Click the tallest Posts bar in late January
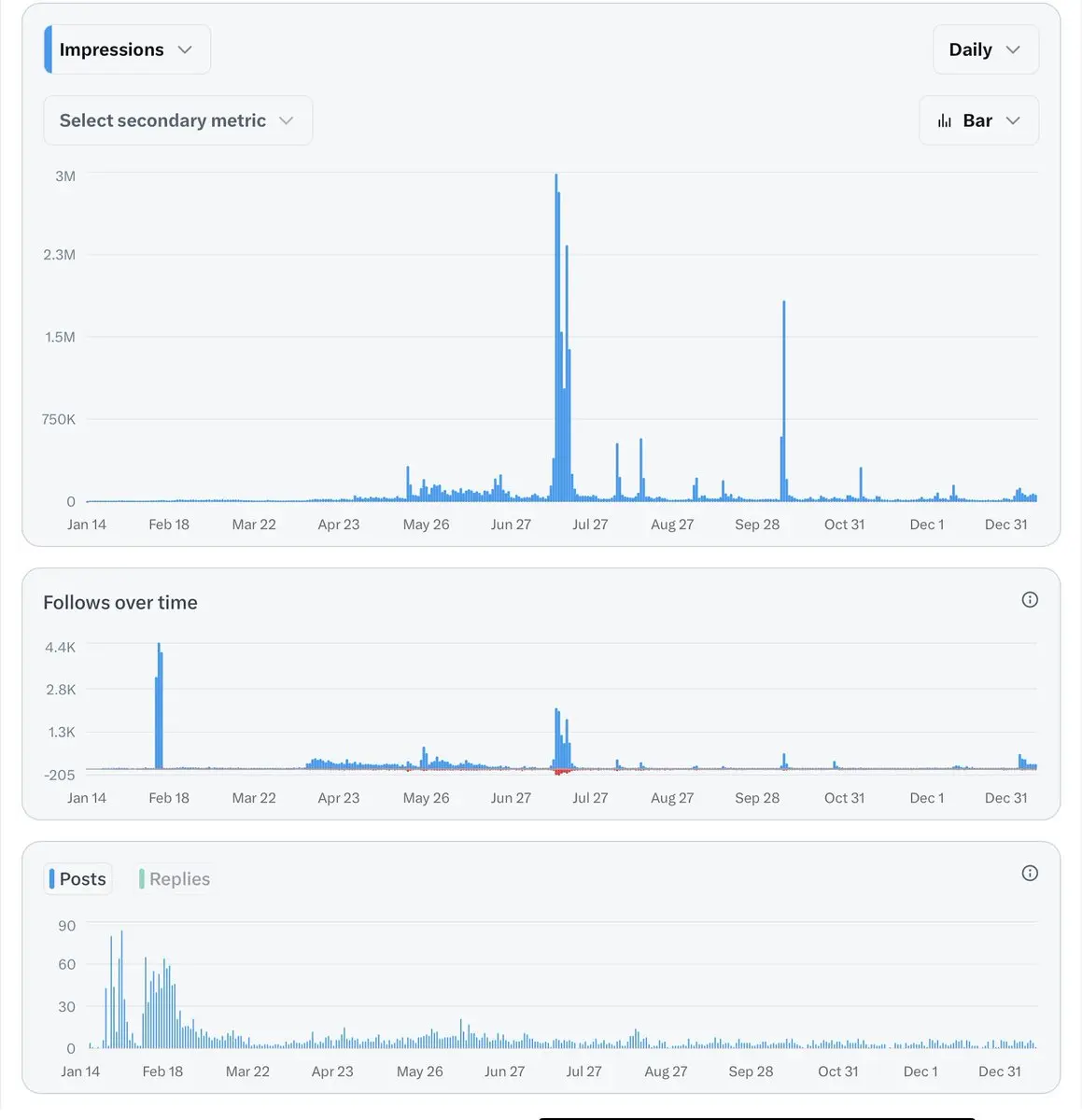This screenshot has height=1120, width=1082. (x=121, y=989)
